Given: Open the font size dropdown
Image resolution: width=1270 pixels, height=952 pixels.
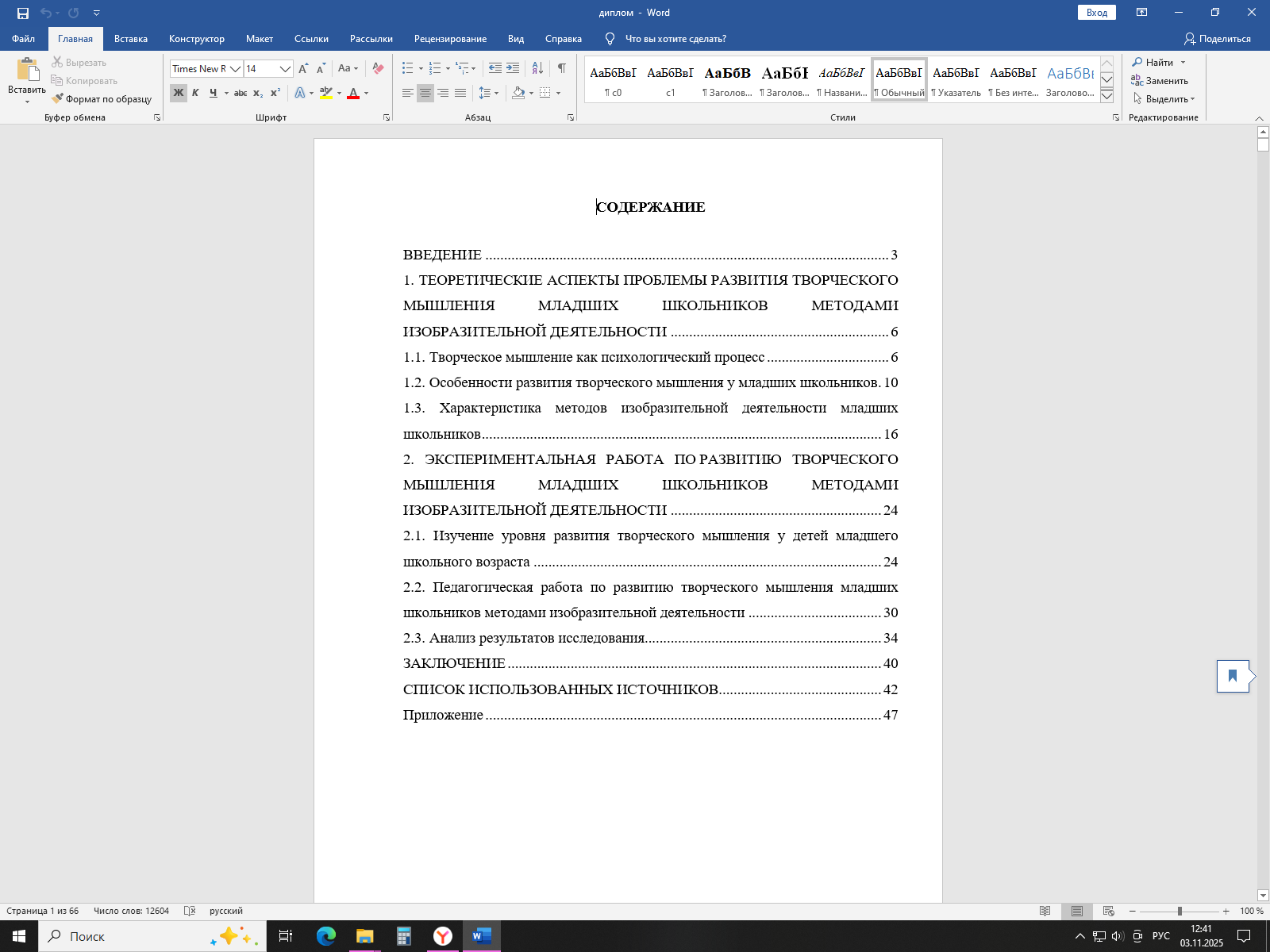Looking at the screenshot, I should pos(285,69).
